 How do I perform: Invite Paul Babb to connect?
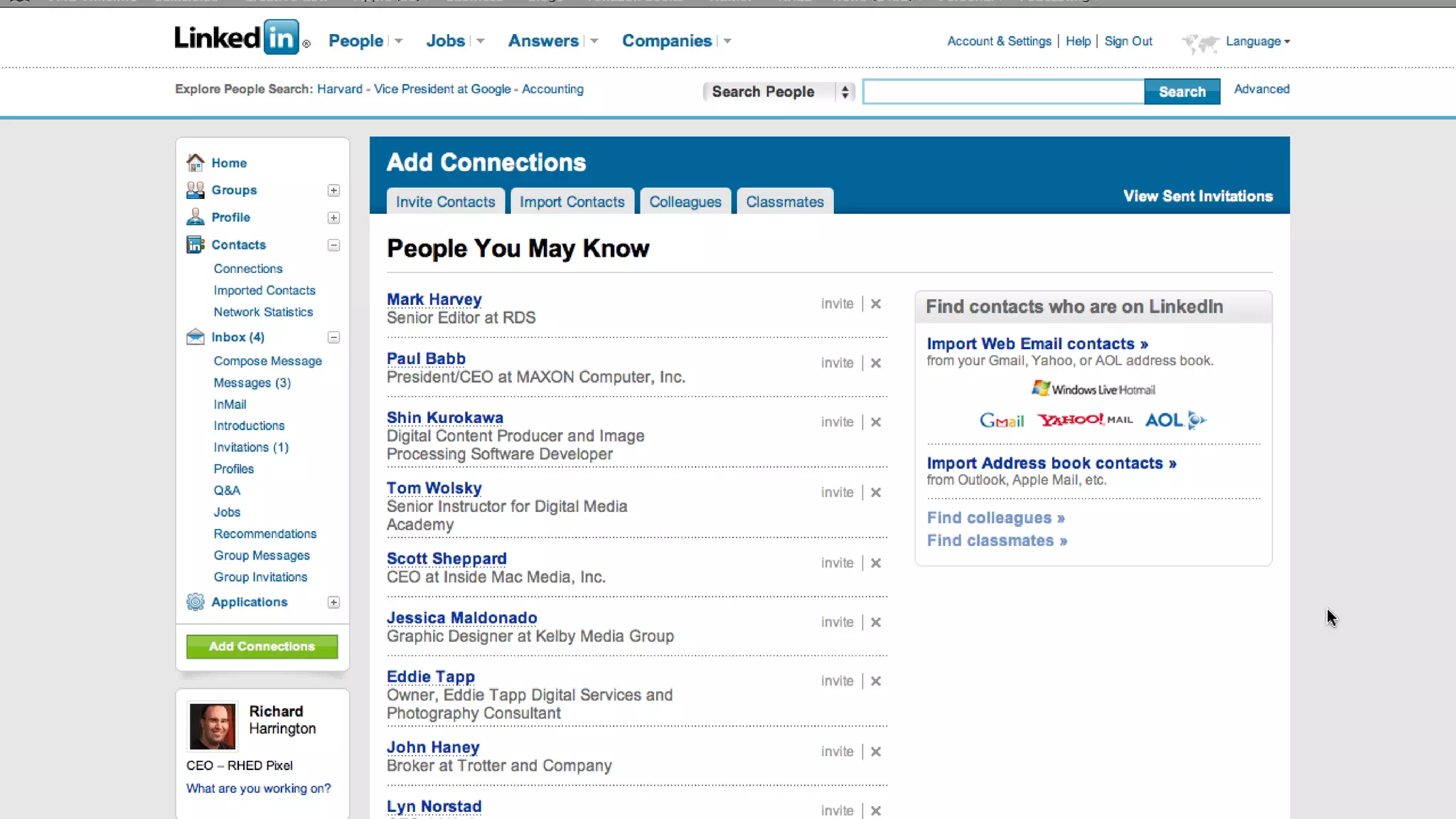(837, 363)
